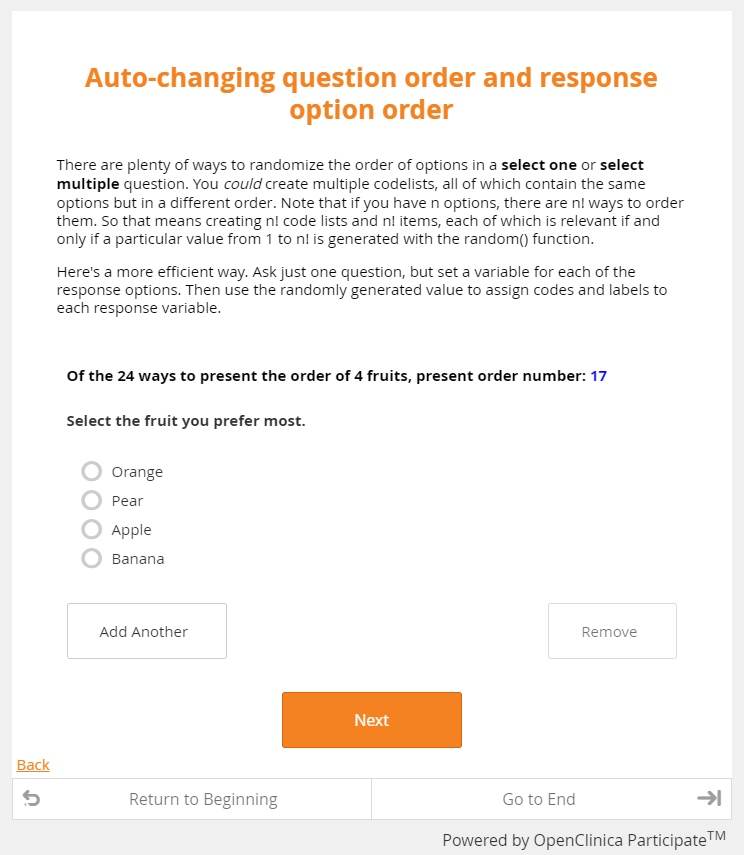Click the Powered by OpenClinica Participate text
This screenshot has width=744, height=855.
pos(583,839)
